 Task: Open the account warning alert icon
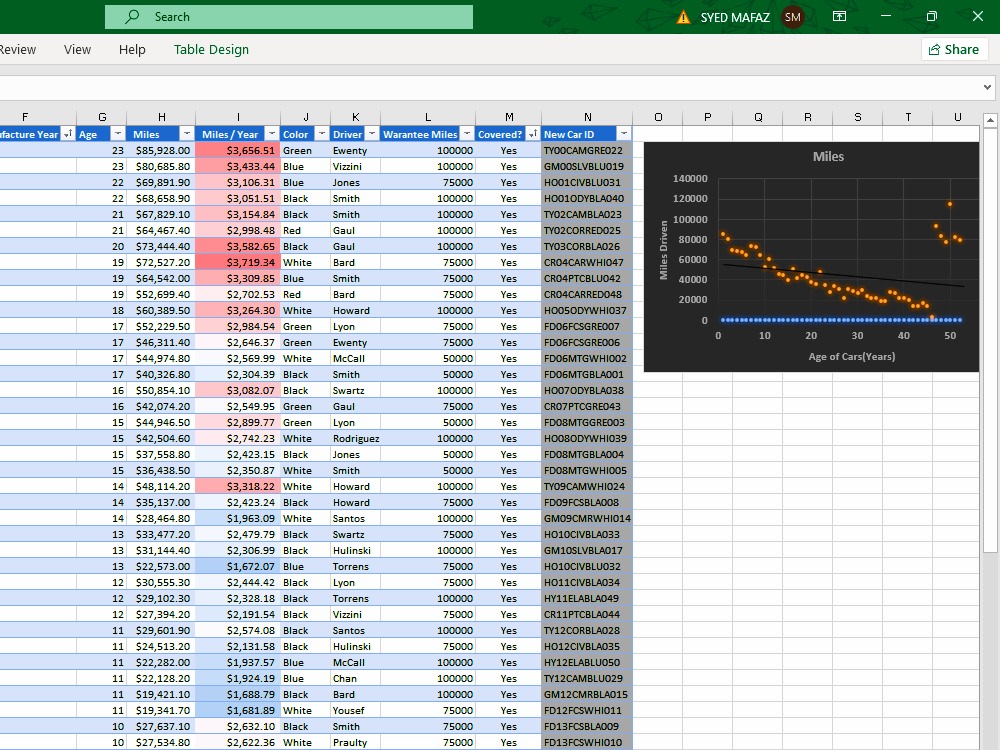point(683,17)
